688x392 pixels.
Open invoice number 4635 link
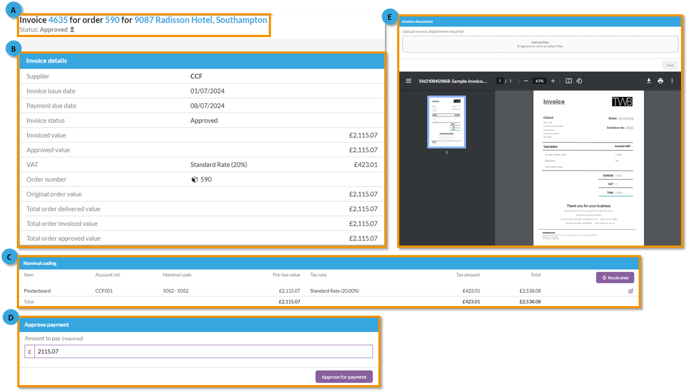coord(58,20)
